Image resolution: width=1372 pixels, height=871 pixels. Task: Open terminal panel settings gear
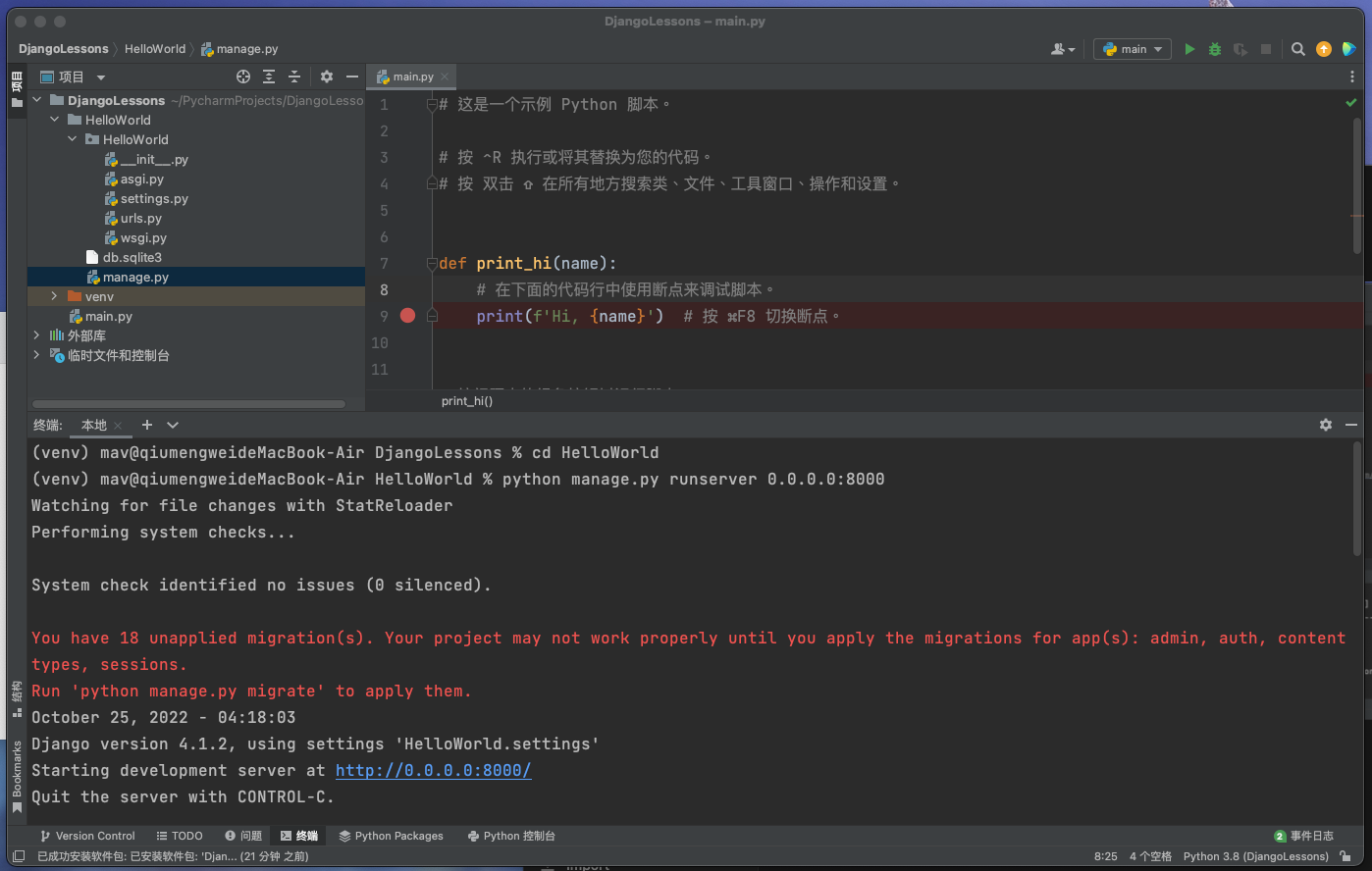(1326, 425)
